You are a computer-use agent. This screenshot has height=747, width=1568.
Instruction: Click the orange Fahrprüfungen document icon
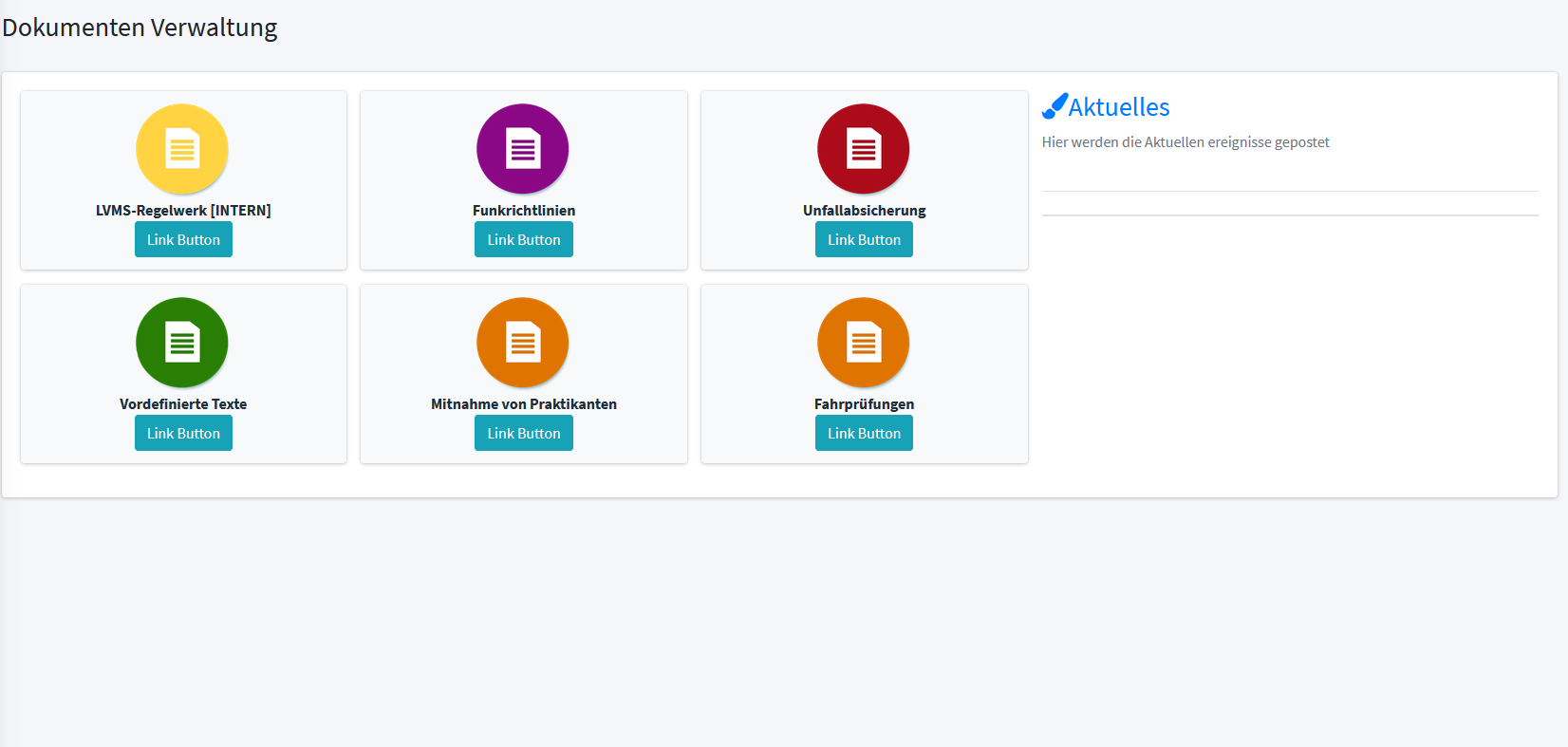point(864,343)
